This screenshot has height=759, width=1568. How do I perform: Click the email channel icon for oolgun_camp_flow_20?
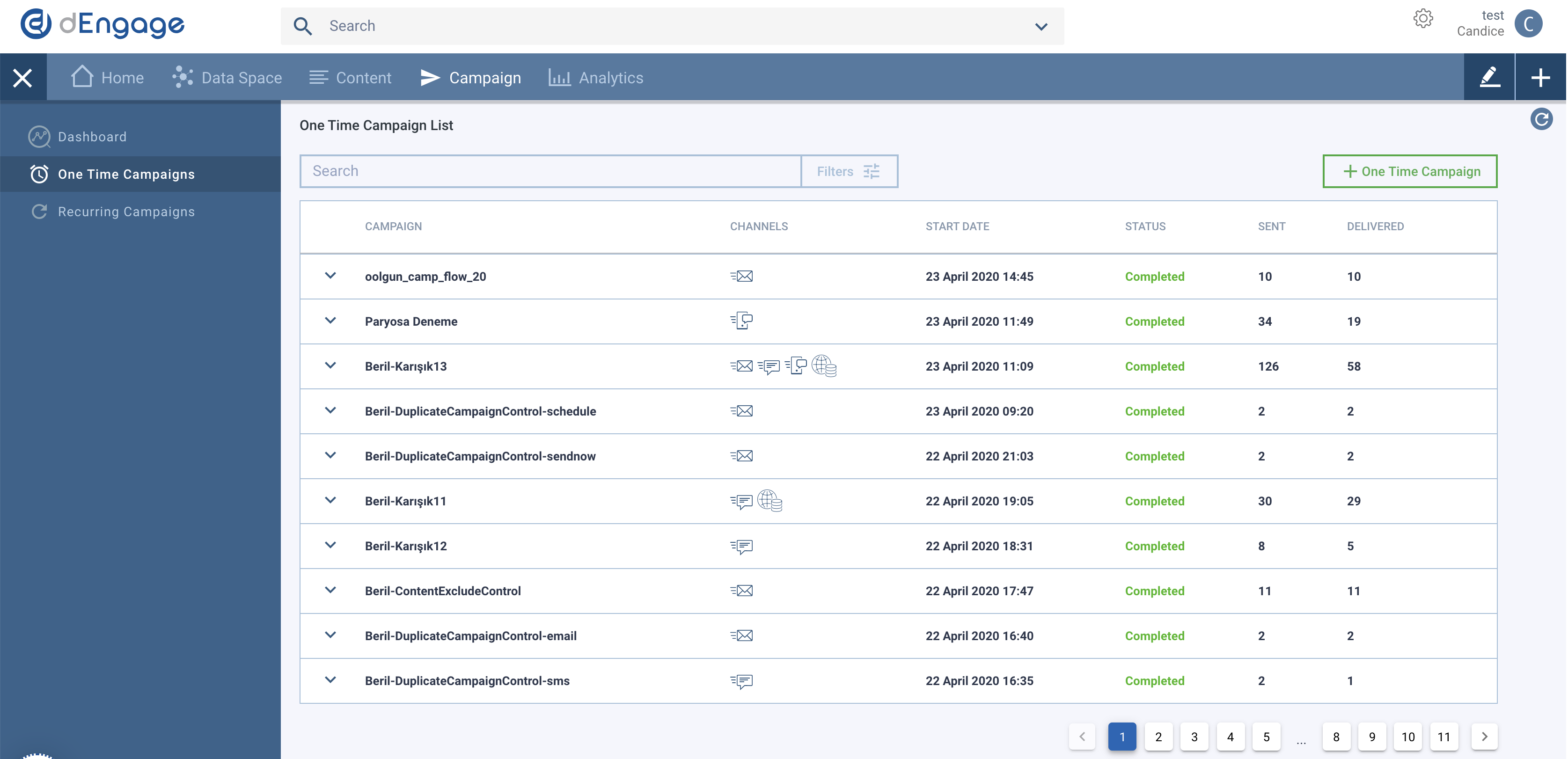pos(741,277)
